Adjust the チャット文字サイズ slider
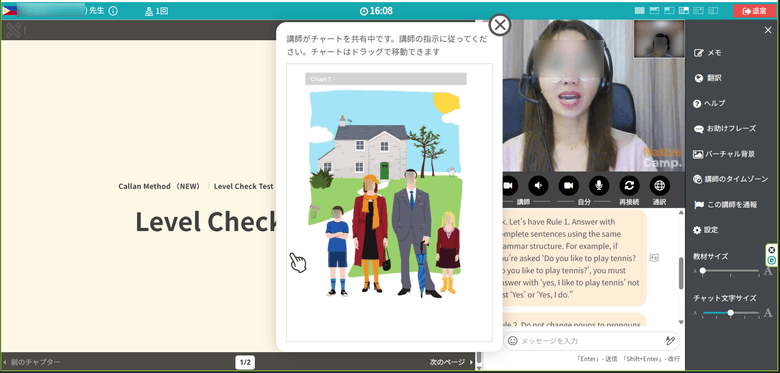780x373 pixels. [x=730, y=313]
